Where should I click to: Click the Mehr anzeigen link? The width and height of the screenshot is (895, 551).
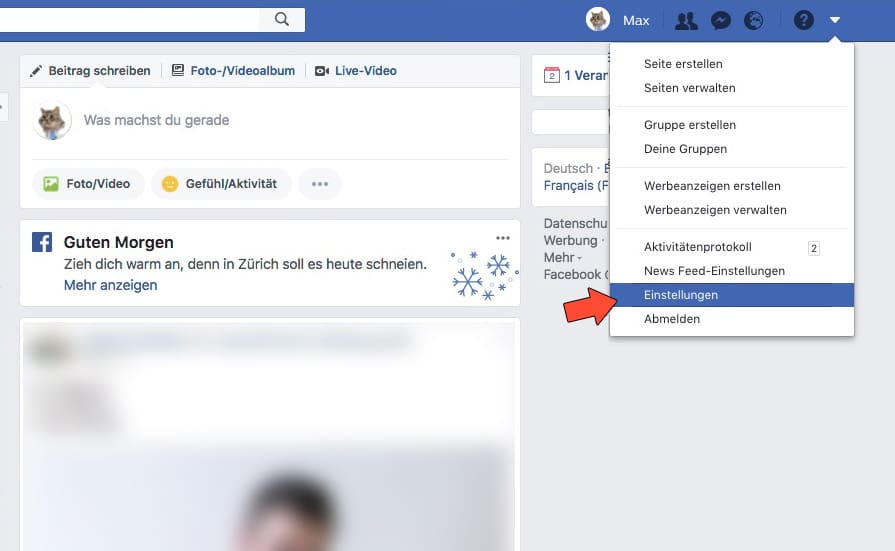[x=110, y=285]
